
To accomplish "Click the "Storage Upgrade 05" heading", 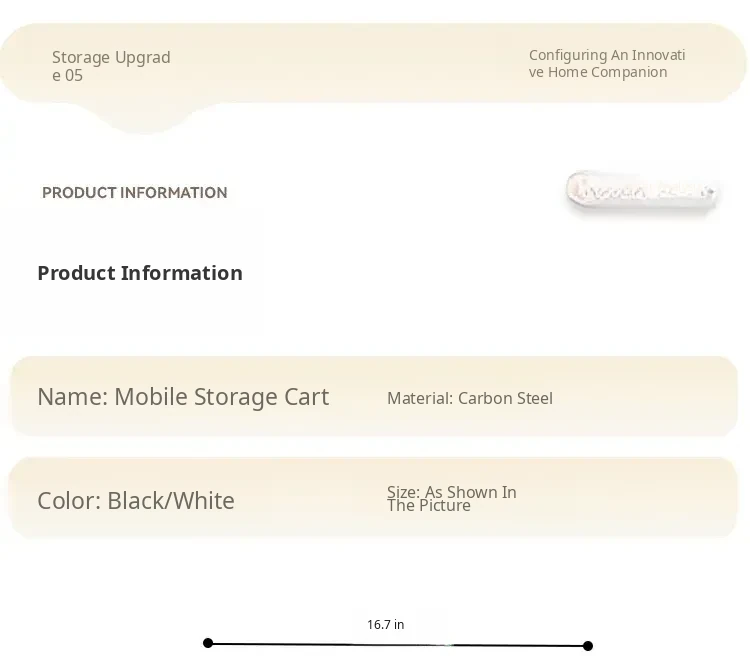I will pyautogui.click(x=111, y=66).
